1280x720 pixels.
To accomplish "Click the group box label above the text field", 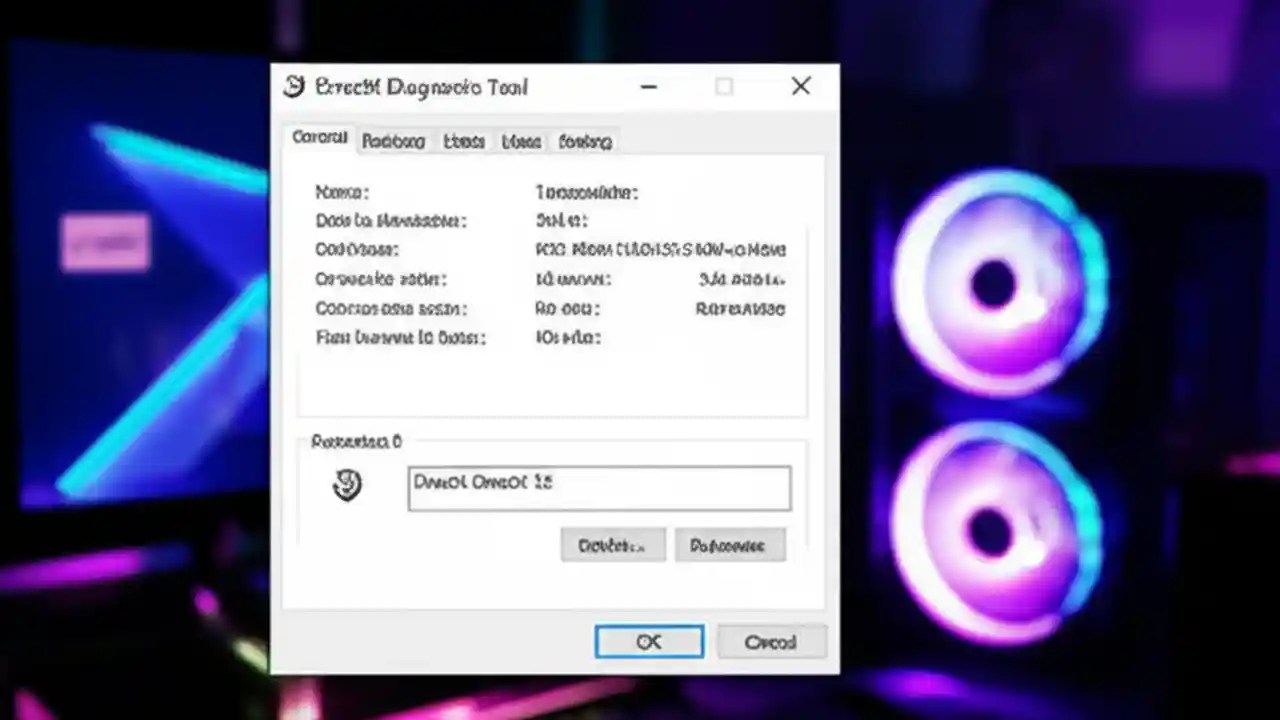I will pos(356,441).
